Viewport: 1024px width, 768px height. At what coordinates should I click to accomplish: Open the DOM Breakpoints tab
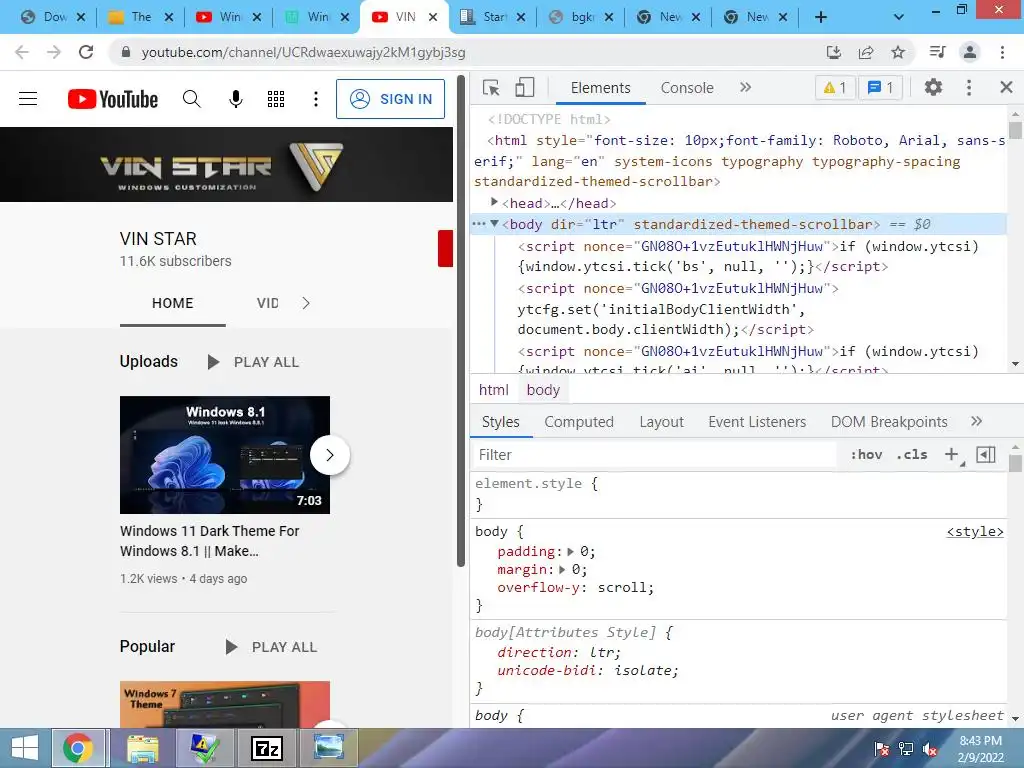click(889, 422)
